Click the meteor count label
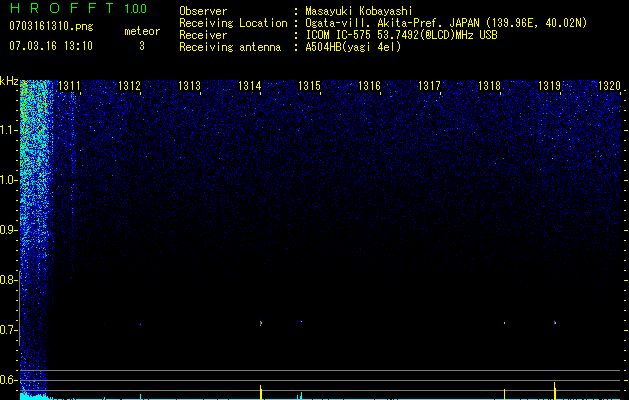629x400 pixels. (x=142, y=31)
